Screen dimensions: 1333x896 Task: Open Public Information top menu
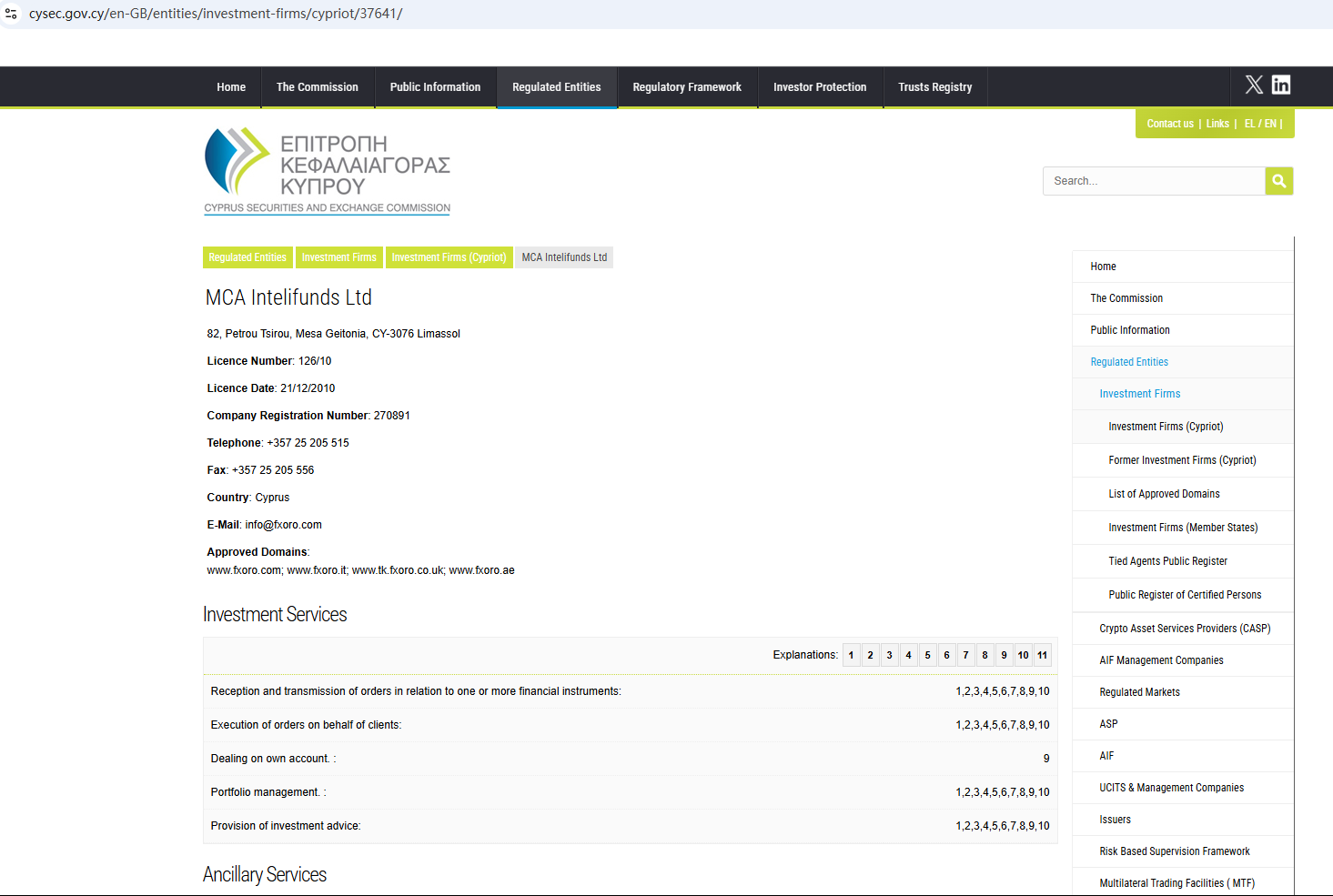click(435, 87)
